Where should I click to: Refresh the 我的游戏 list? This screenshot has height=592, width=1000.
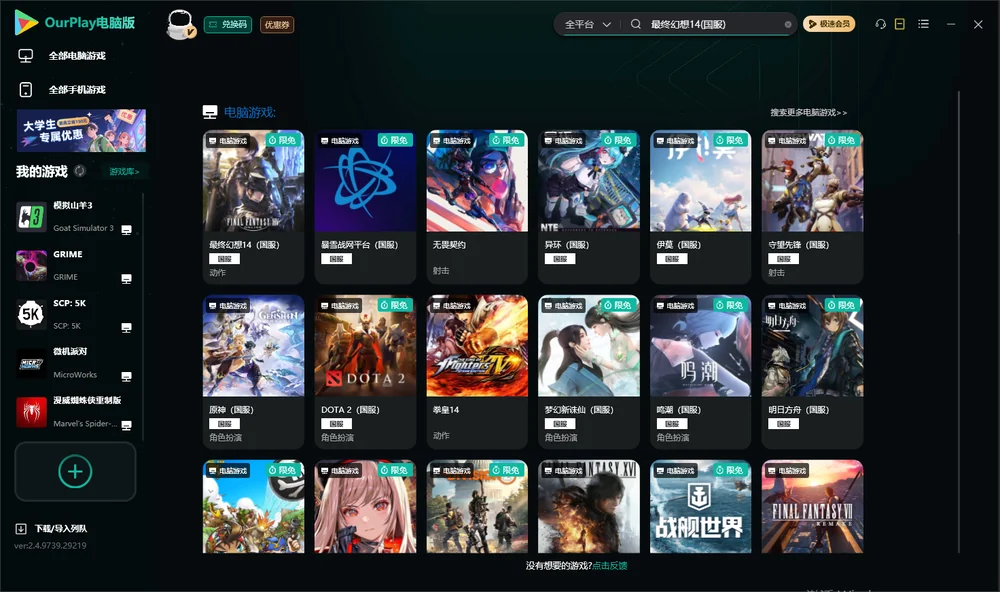(x=80, y=171)
